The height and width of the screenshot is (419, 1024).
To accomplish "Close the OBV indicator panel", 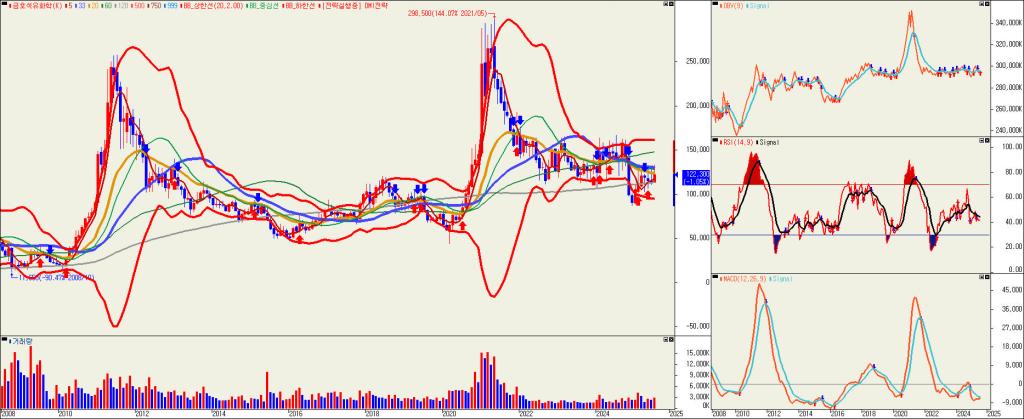I will click(x=986, y=3).
